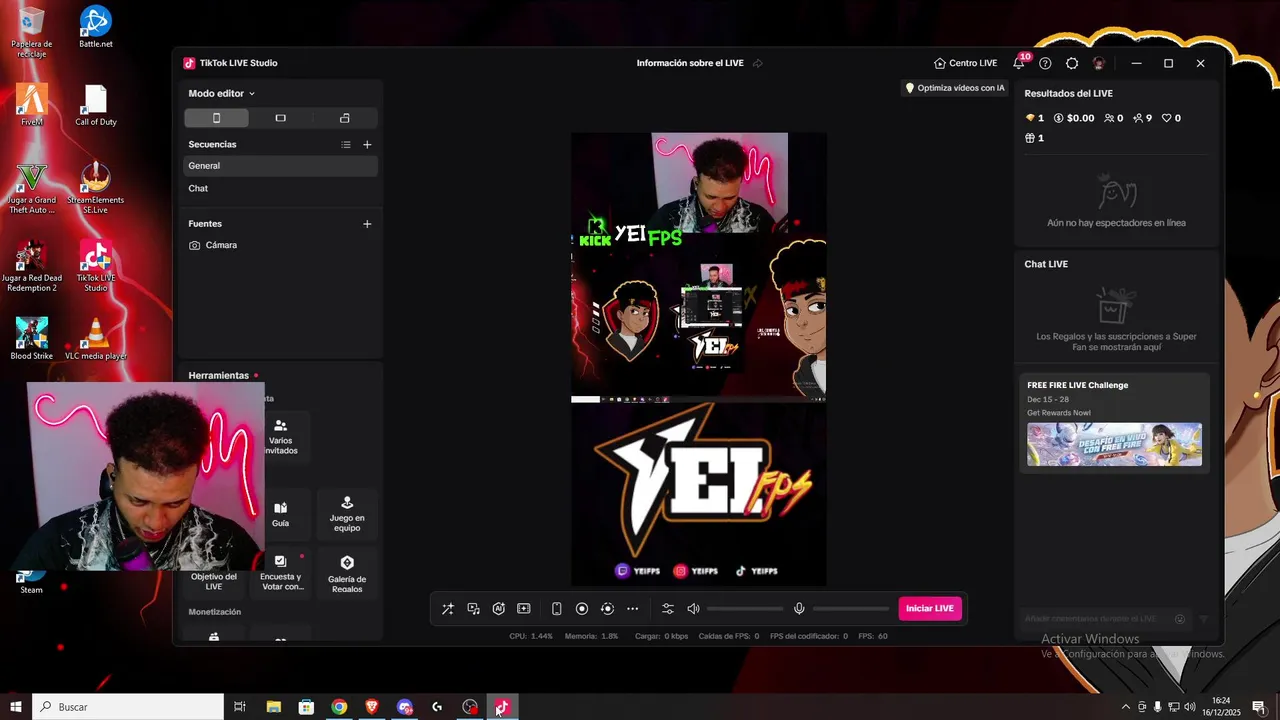The width and height of the screenshot is (1280, 720).
Task: Adjust the speaker volume slider
Action: tap(745, 609)
